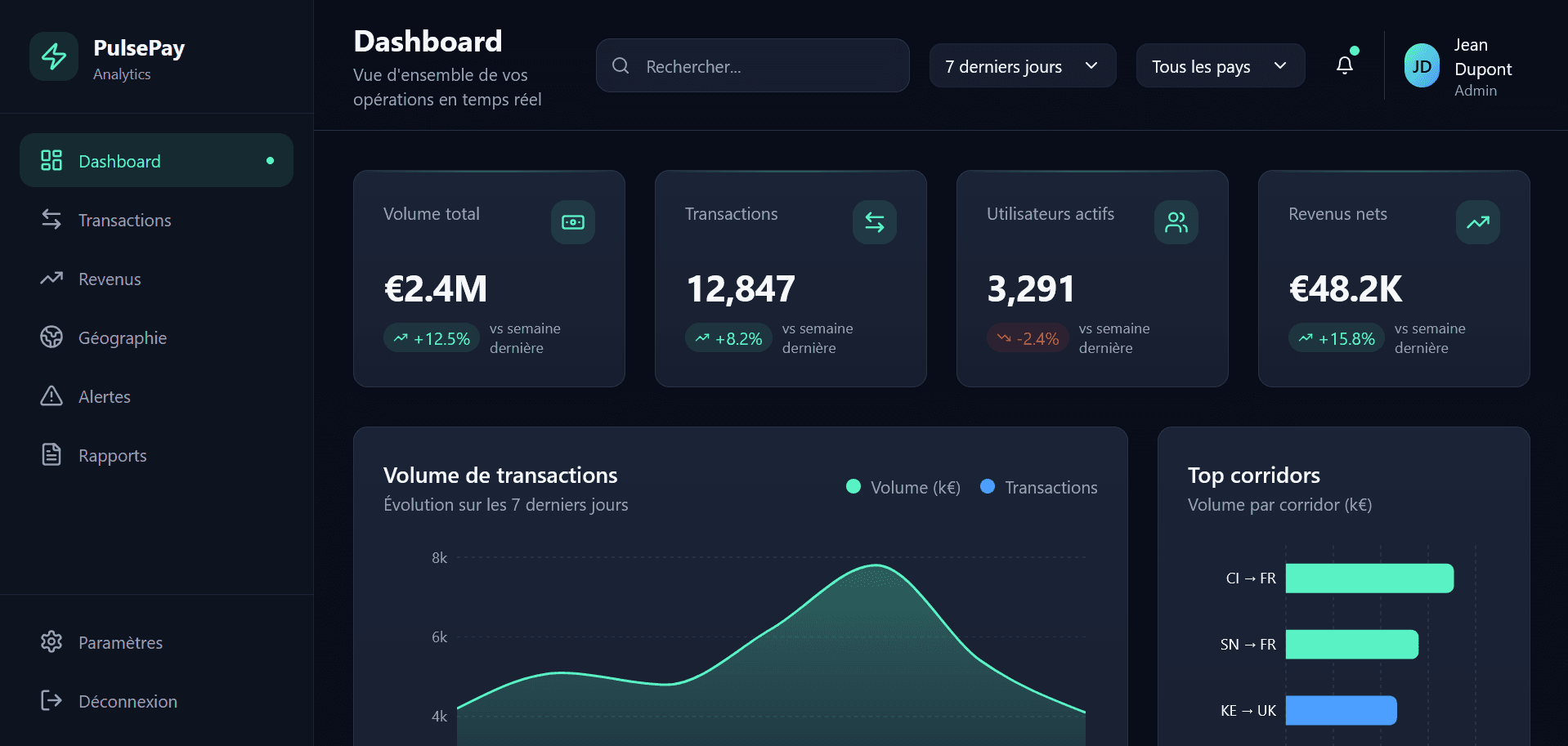The image size is (1568, 746).
Task: Click the Rapports document icon
Action: pos(52,454)
